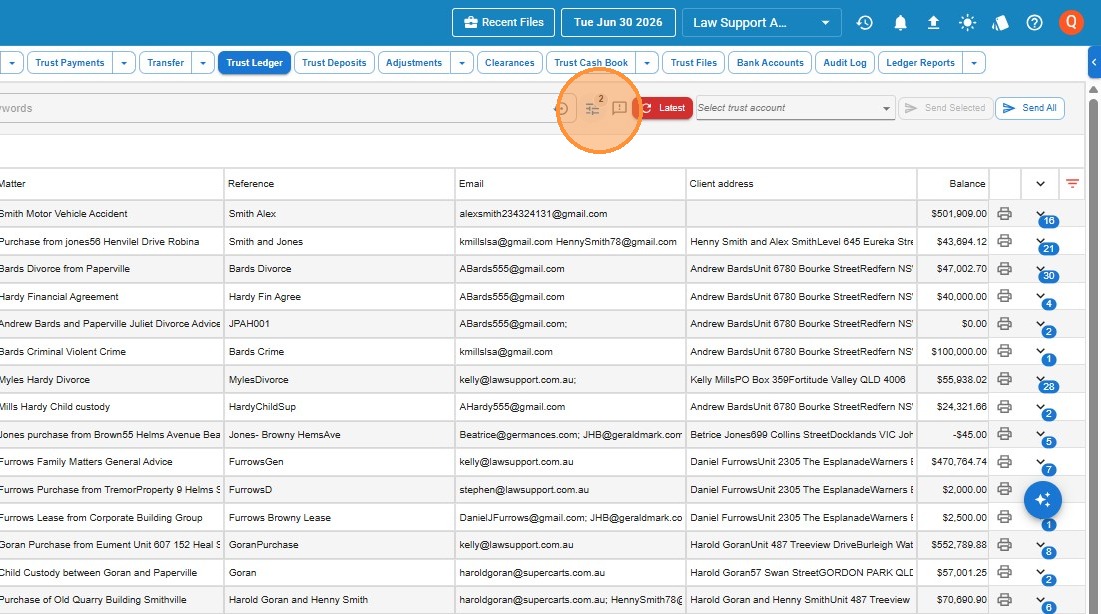The image size is (1101, 614).
Task: Click printer icon in Jones- Browny HemsAve row
Action: coord(1005,433)
